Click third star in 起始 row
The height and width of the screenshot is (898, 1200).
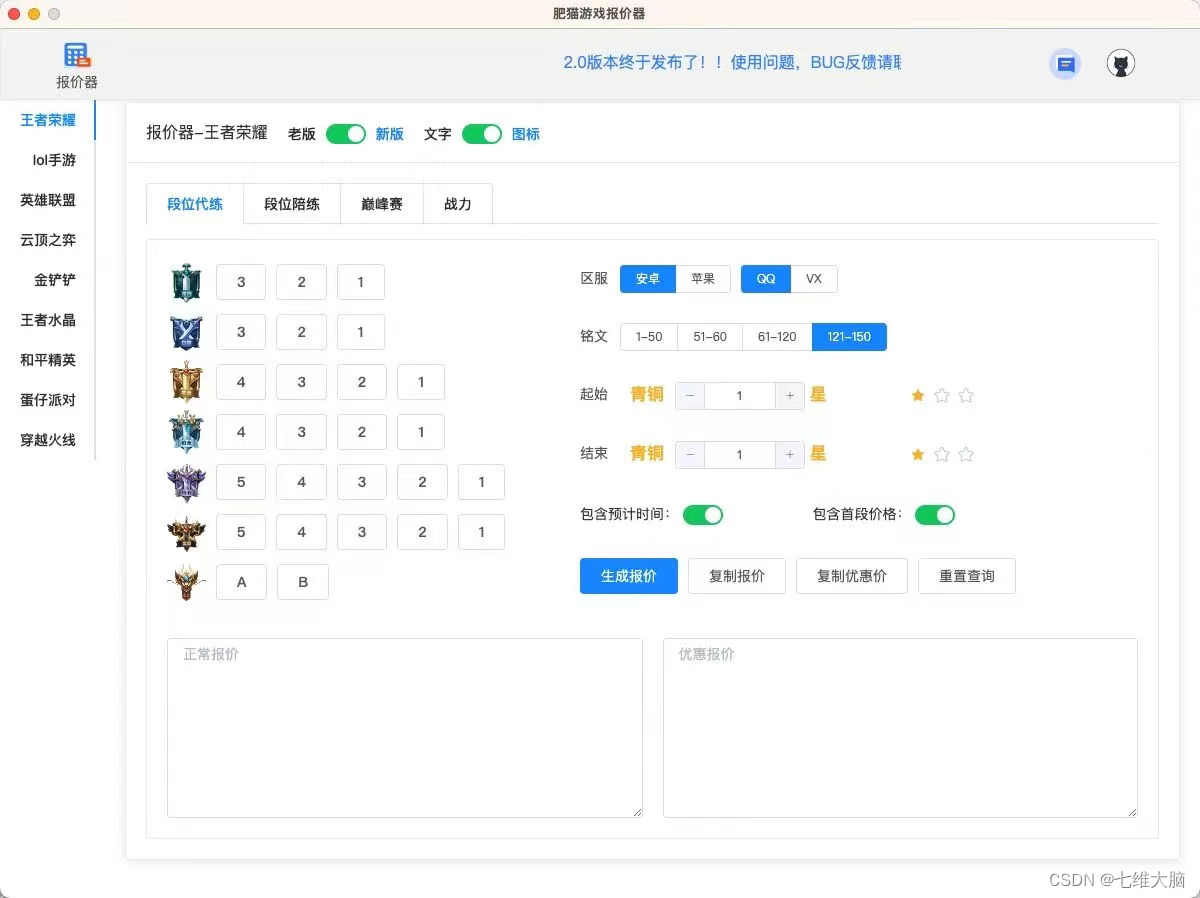click(966, 395)
